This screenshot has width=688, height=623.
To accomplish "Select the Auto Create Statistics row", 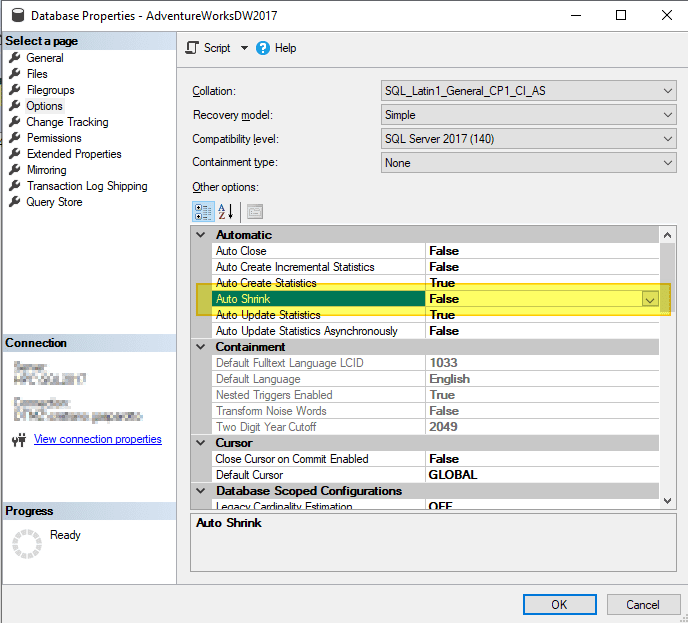I will 435,283.
